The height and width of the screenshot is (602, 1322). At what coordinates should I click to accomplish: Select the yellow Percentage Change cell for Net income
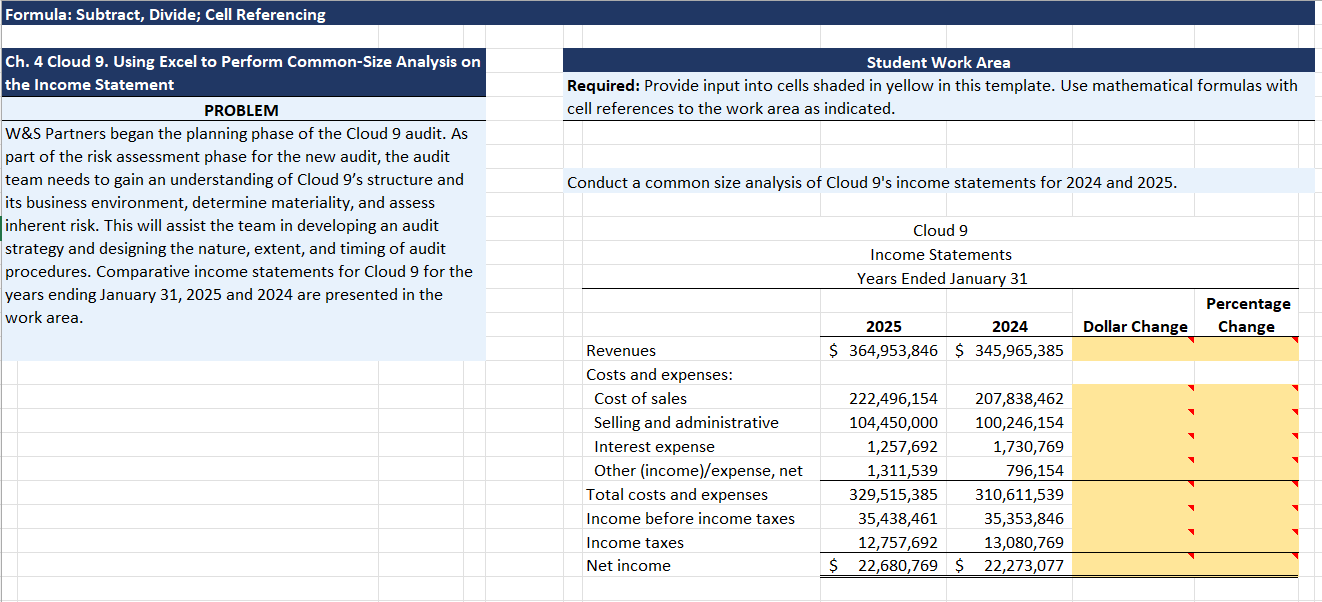coord(1247,566)
